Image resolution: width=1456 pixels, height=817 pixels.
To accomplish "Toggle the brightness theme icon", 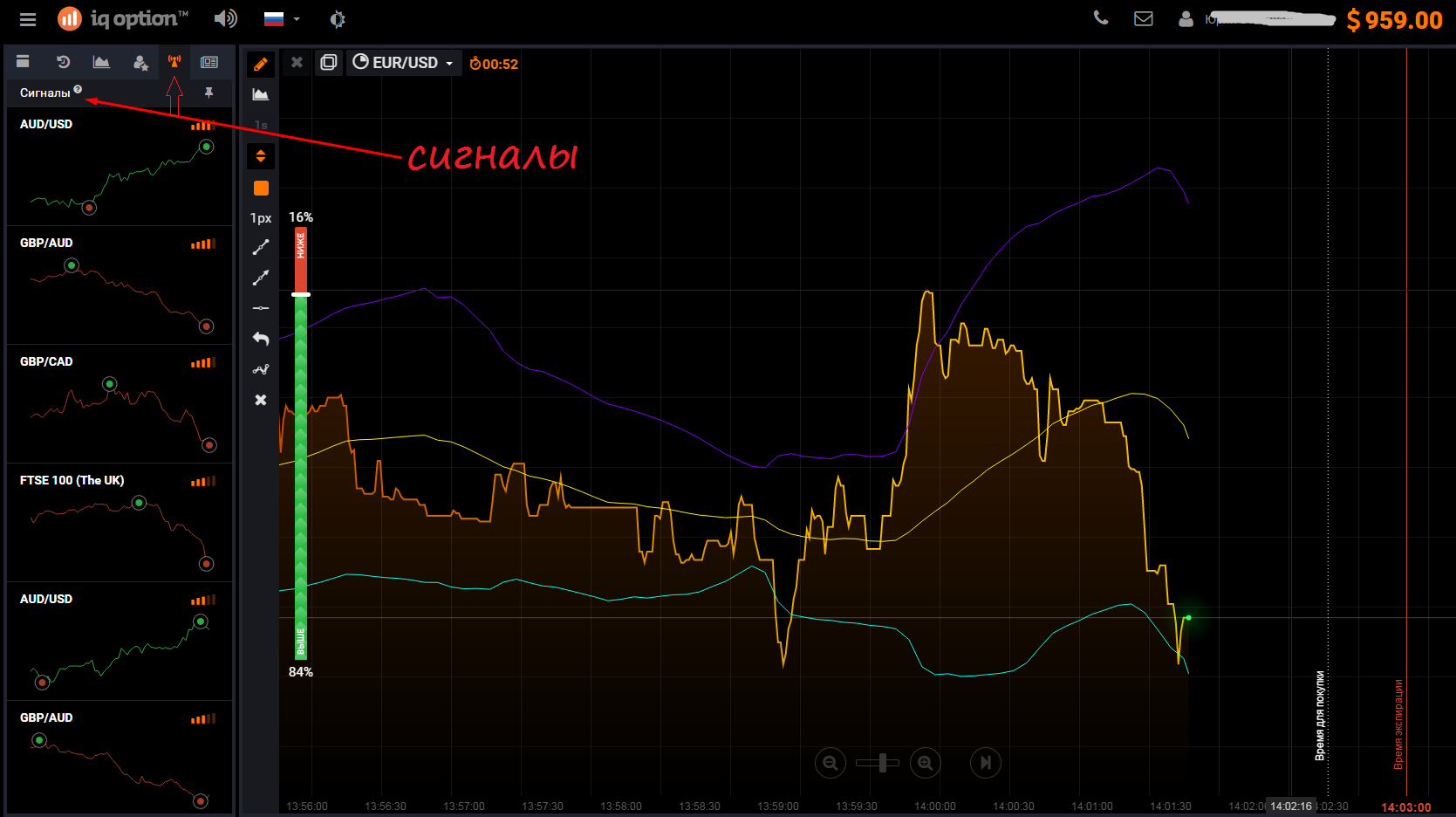I will [x=338, y=19].
